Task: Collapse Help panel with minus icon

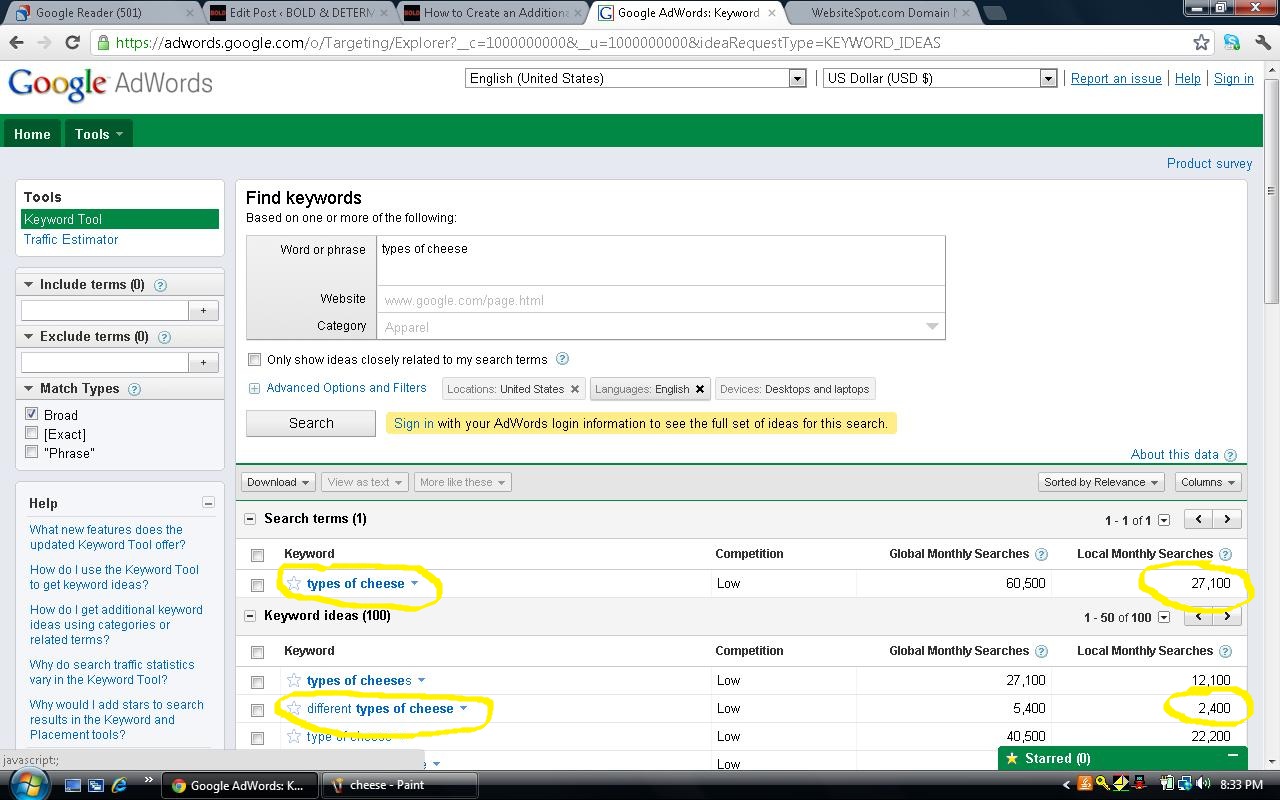Action: 208,503
